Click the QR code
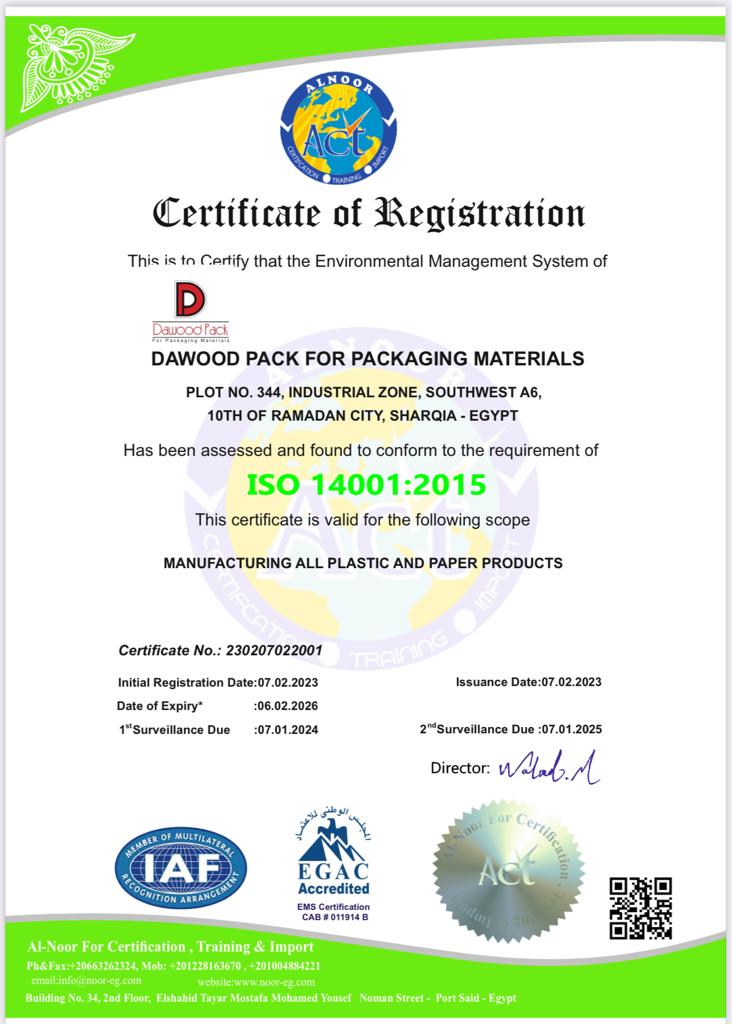Screen dimensions: 732x1024 641,908
